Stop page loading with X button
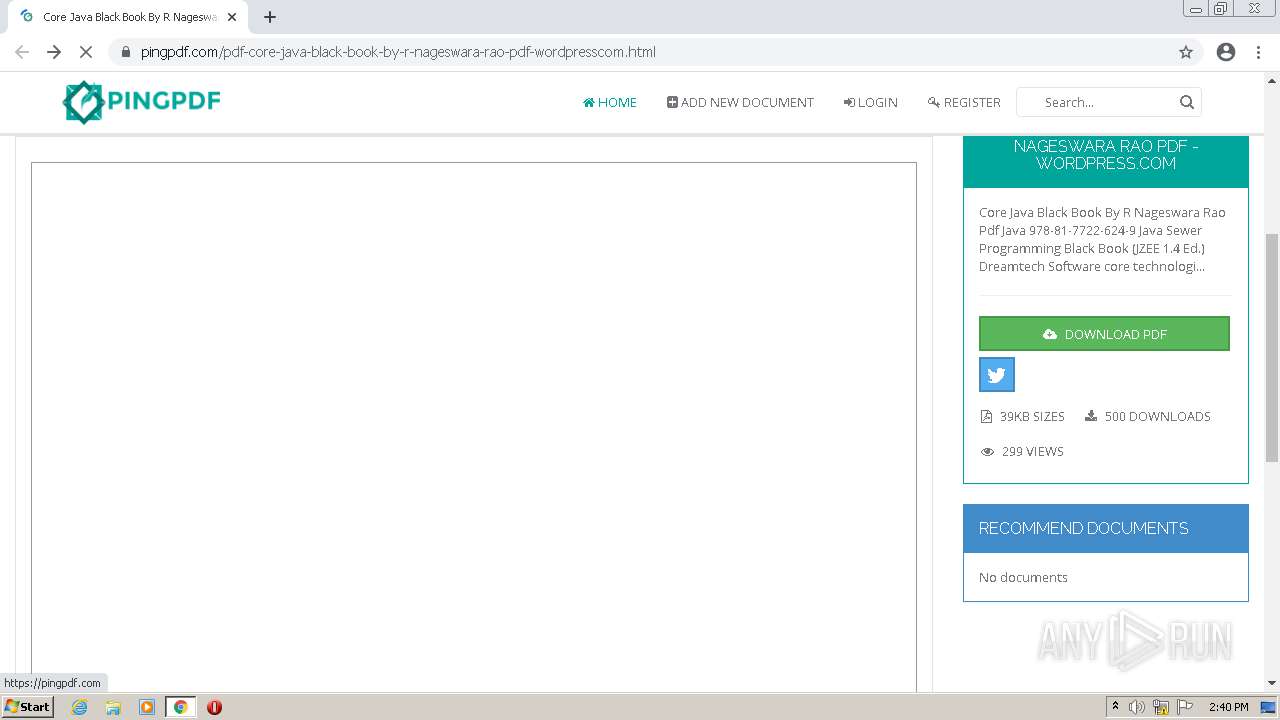Viewport: 1280px width, 720px height. 86,52
